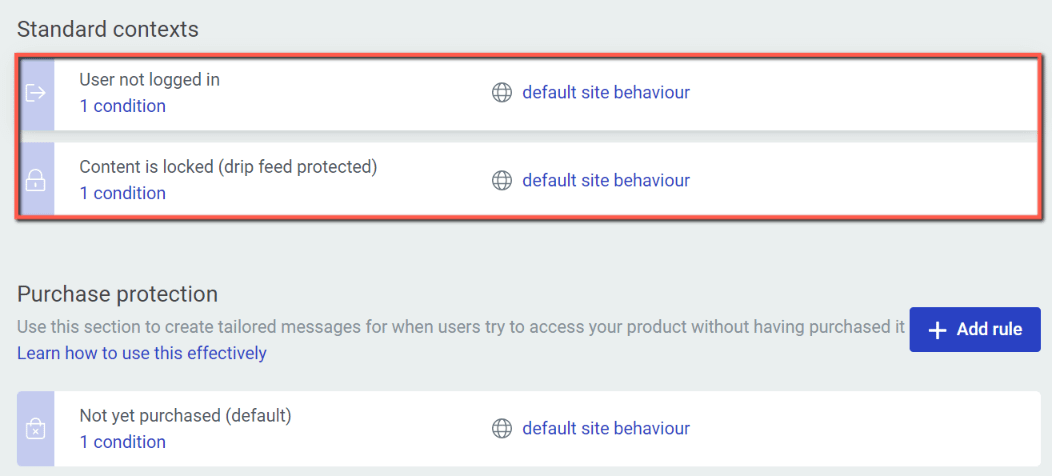The image size is (1052, 476).
Task: Select the Not yet purchased (default) title
Action: (186, 416)
